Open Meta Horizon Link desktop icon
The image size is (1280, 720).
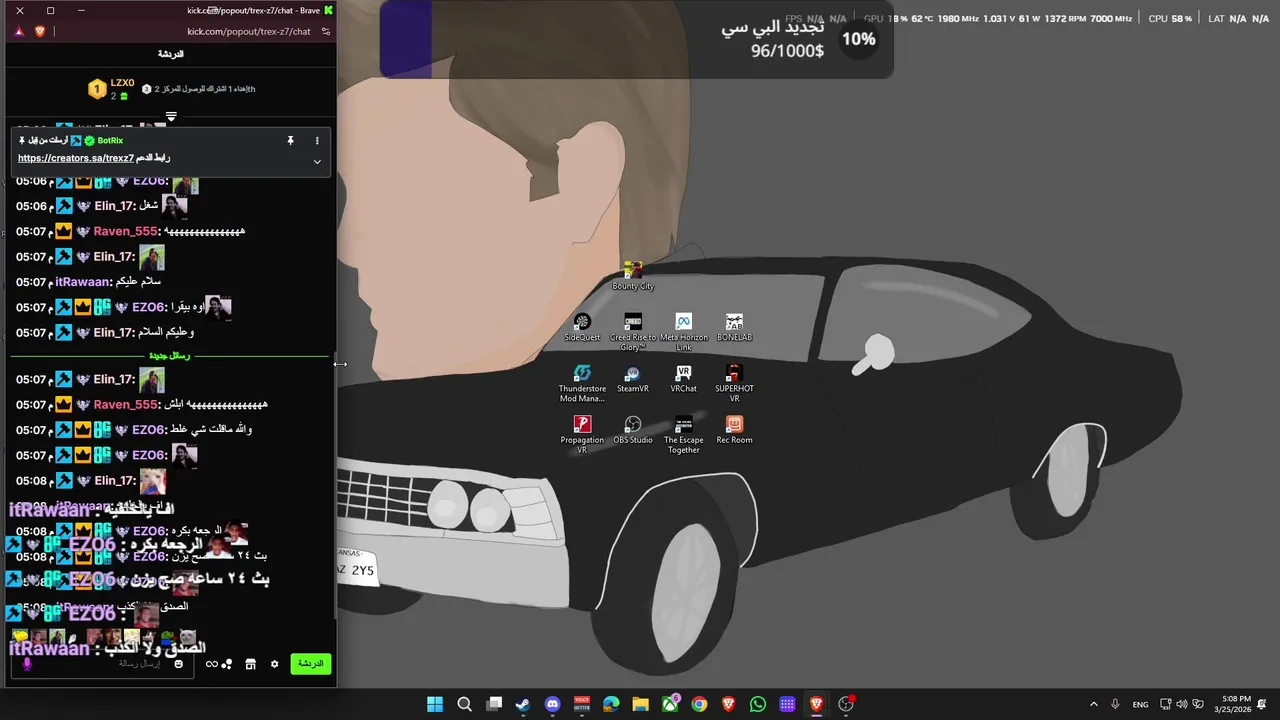[684, 331]
